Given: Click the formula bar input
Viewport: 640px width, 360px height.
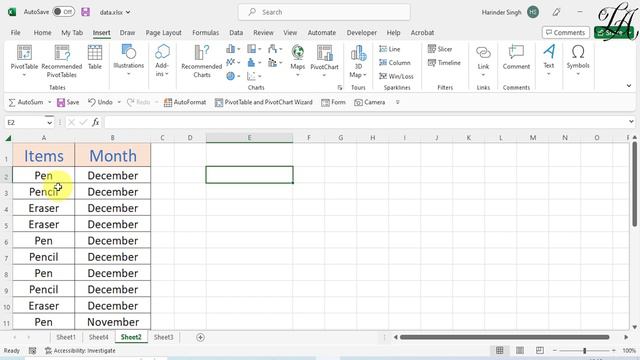Looking at the screenshot, I should pos(366,122).
